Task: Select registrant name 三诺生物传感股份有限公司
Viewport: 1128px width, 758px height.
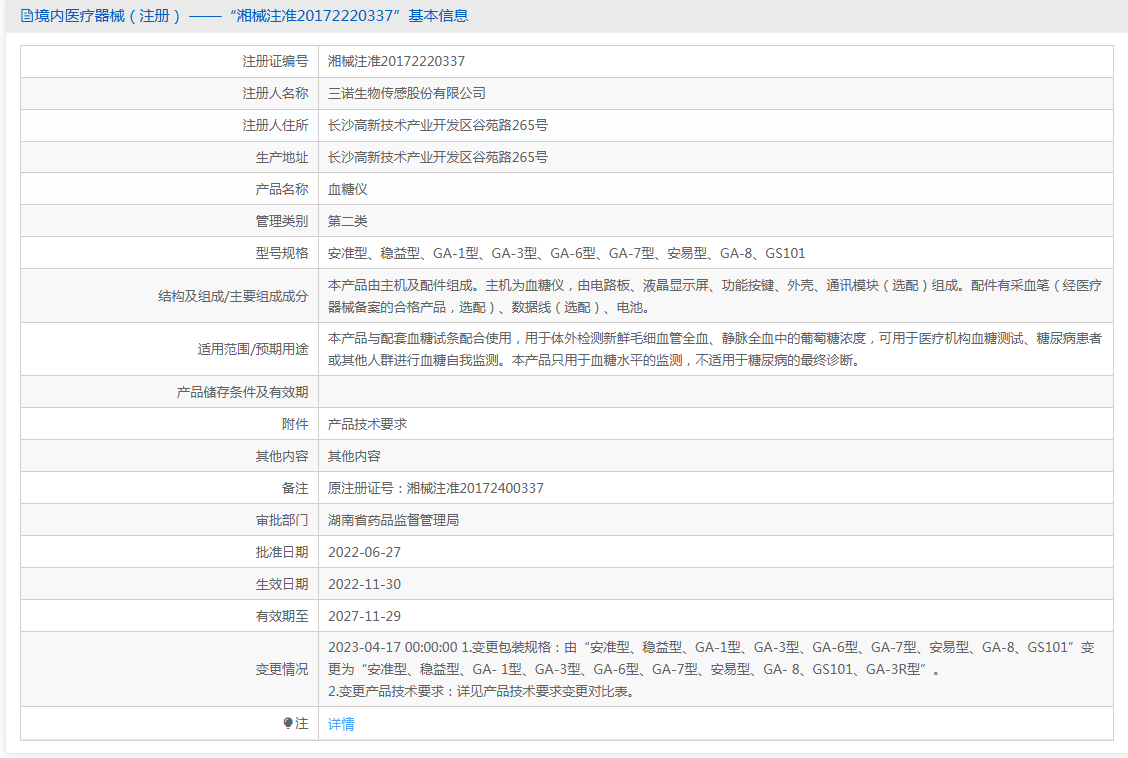Action: click(x=406, y=93)
